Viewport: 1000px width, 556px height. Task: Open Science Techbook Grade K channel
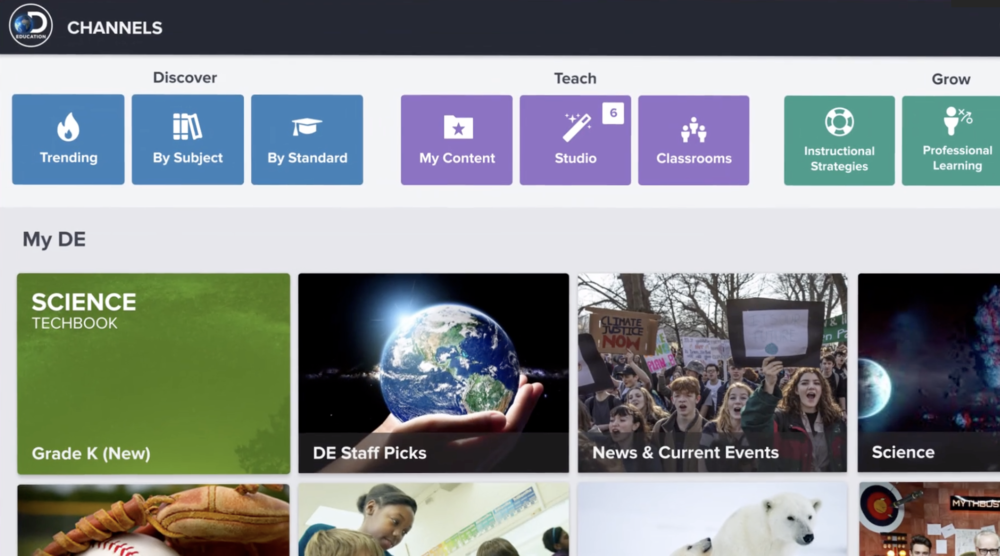point(154,374)
